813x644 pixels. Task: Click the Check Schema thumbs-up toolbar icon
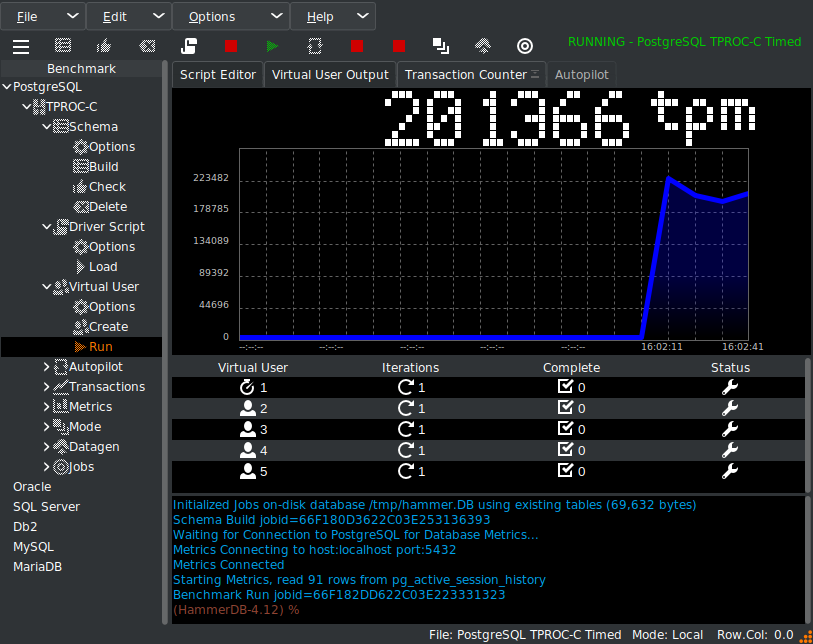(104, 46)
